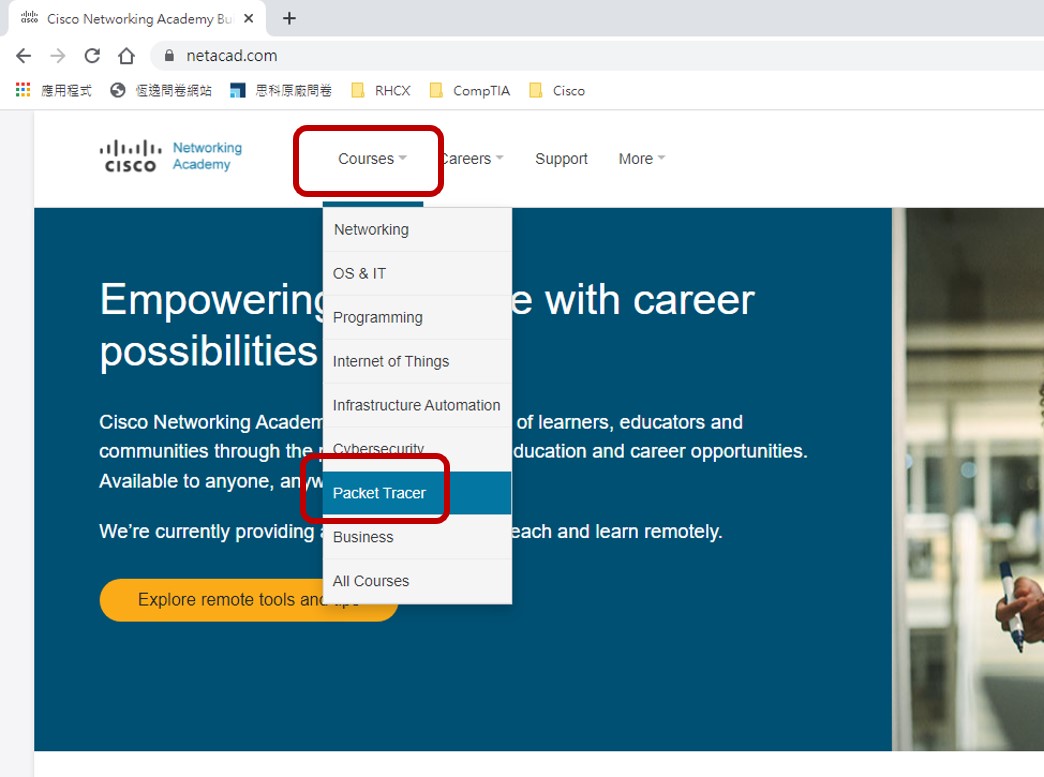Click the browser Forward arrow
The width and height of the screenshot is (1044, 777).
(58, 56)
